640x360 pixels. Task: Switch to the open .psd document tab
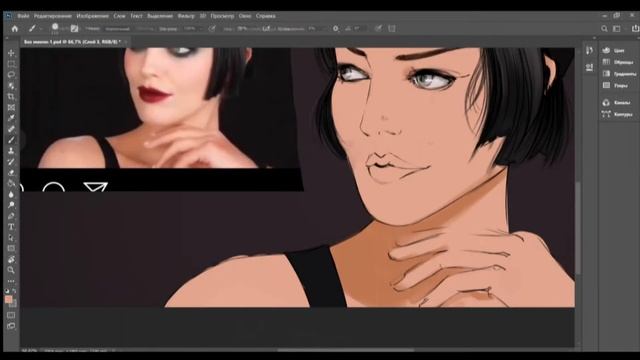pyautogui.click(x=72, y=42)
